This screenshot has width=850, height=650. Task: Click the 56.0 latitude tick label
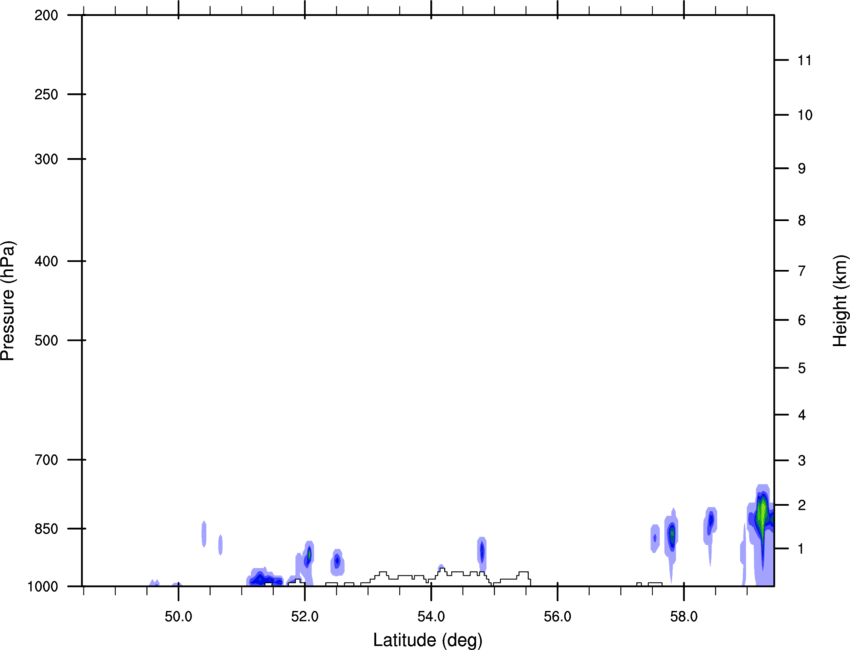pos(557,617)
